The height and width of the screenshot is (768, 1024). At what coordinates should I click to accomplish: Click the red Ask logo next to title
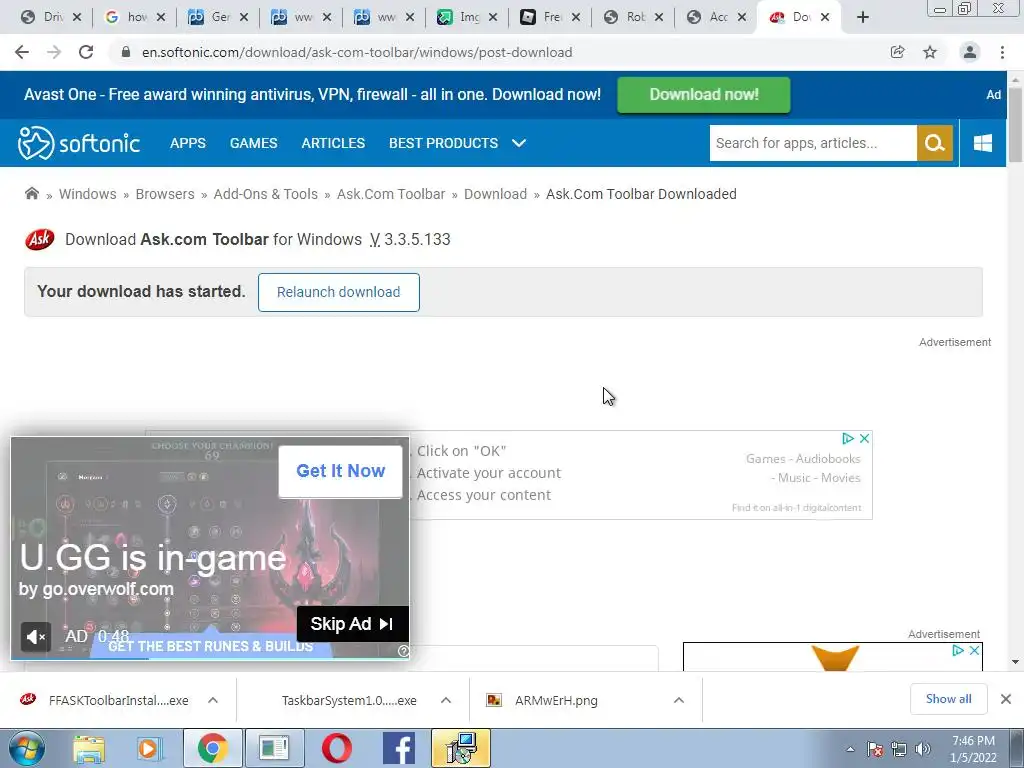click(x=40, y=240)
